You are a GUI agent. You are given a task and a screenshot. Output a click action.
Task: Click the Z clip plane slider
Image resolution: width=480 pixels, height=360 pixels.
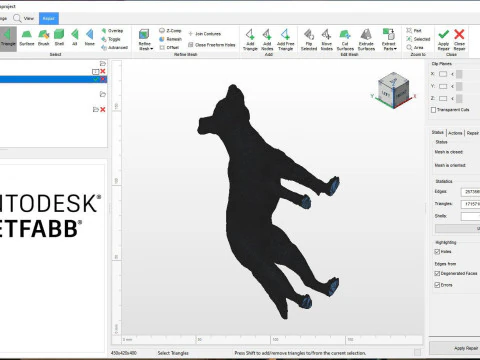click(459, 98)
